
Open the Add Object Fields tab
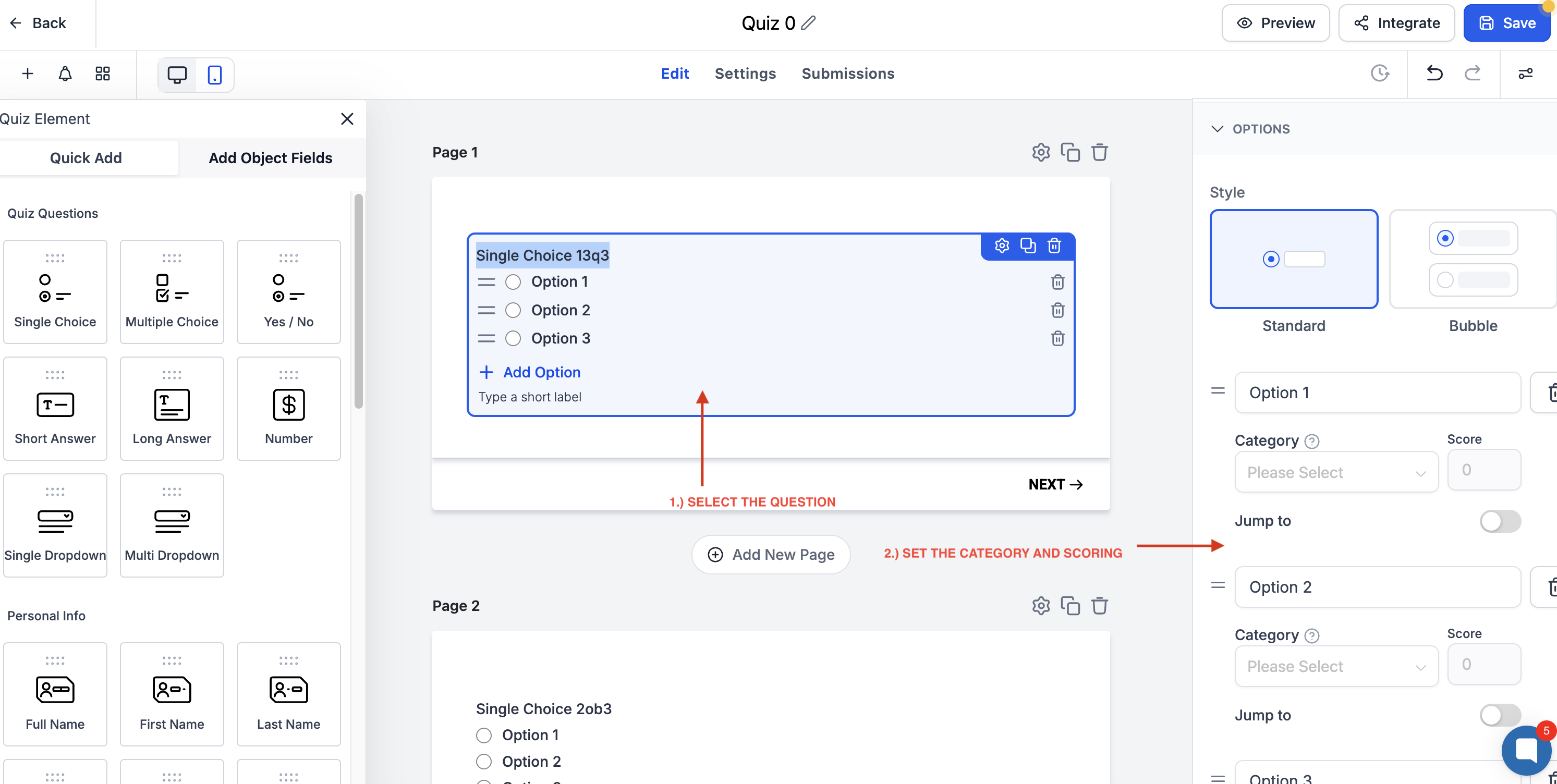tap(270, 158)
